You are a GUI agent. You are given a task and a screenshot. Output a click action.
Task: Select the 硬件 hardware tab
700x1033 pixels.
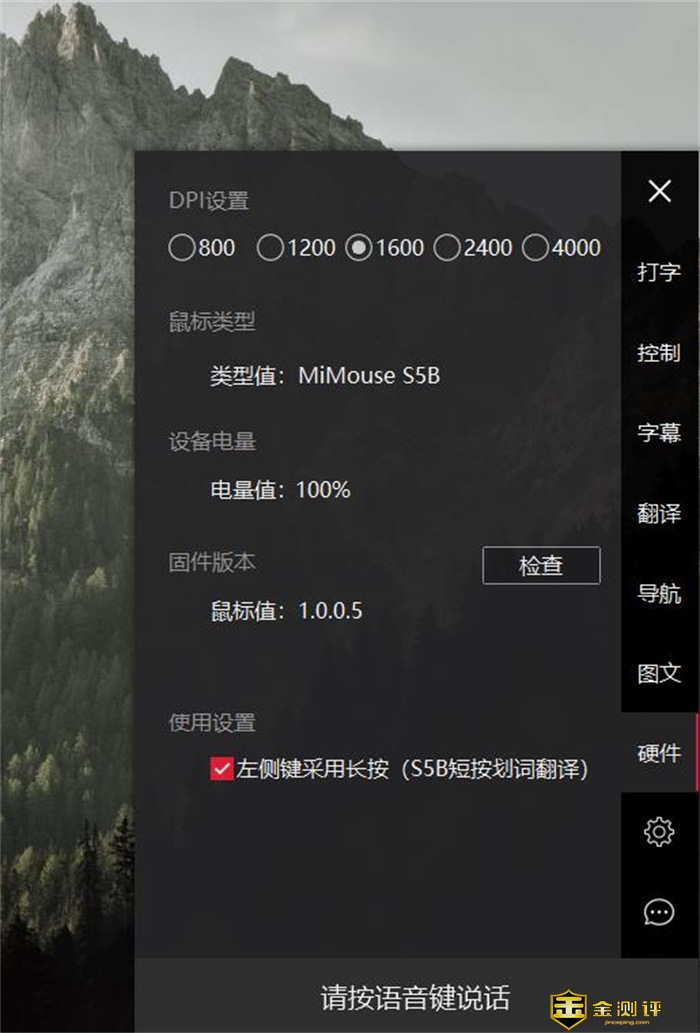click(x=659, y=752)
